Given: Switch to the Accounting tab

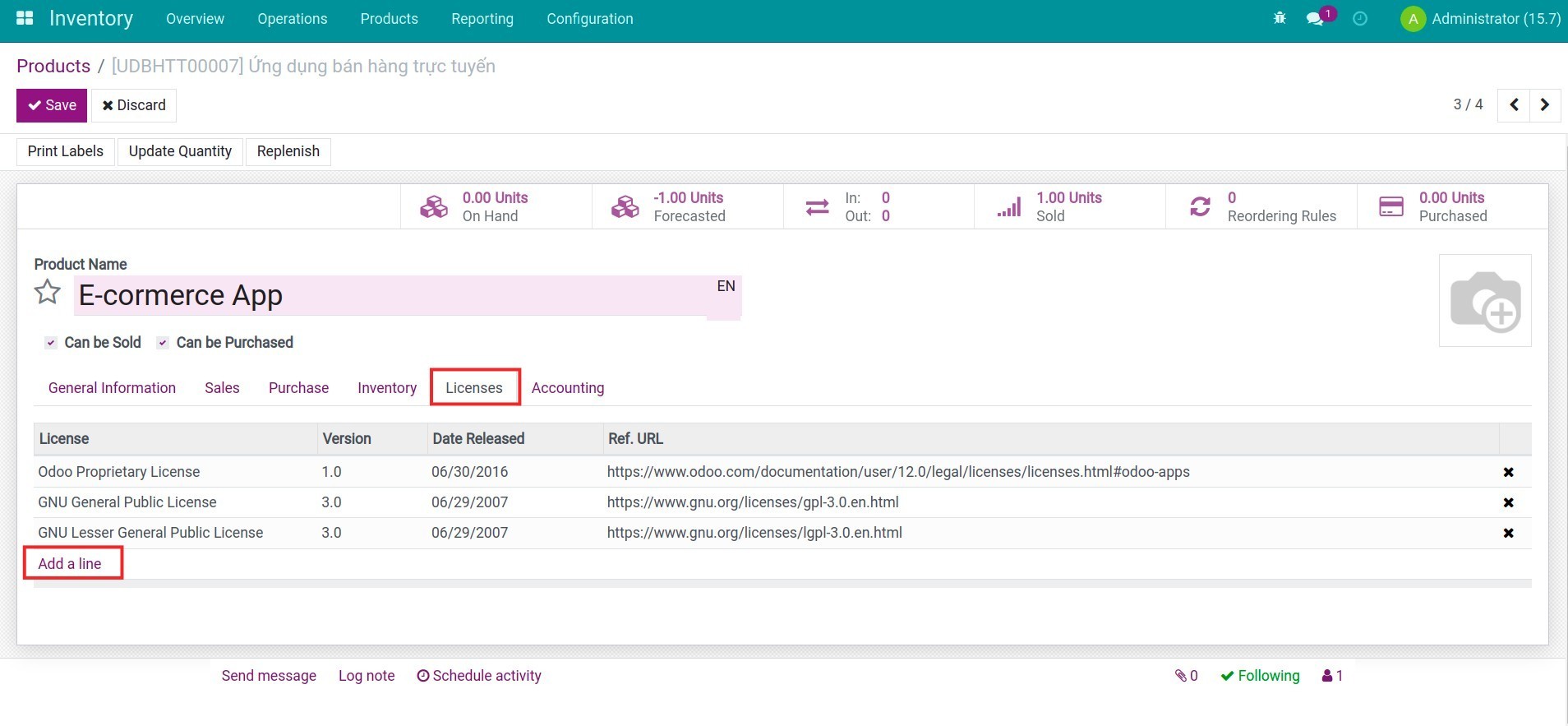Looking at the screenshot, I should 567,388.
